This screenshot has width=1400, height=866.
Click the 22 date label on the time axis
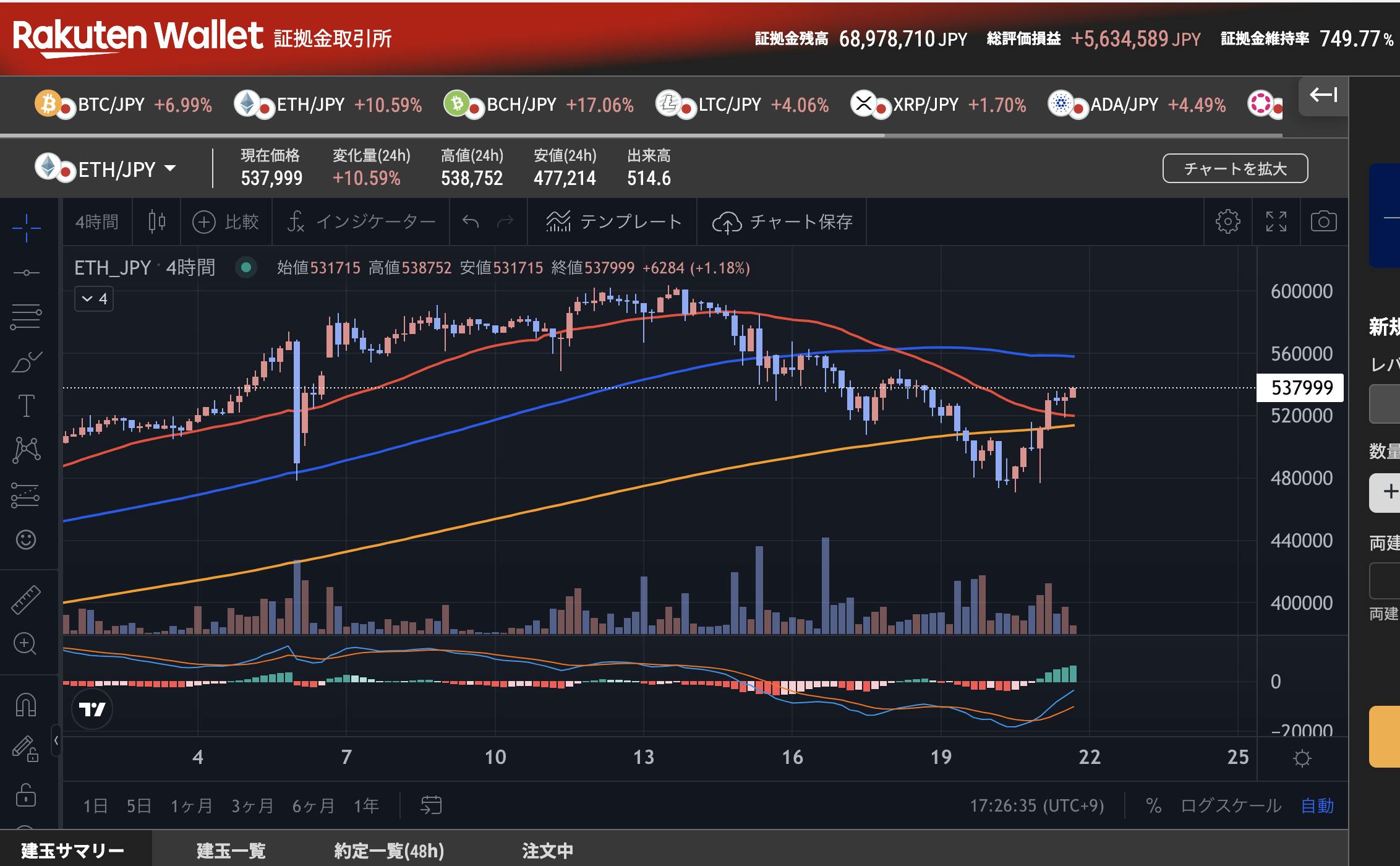[x=1090, y=758]
